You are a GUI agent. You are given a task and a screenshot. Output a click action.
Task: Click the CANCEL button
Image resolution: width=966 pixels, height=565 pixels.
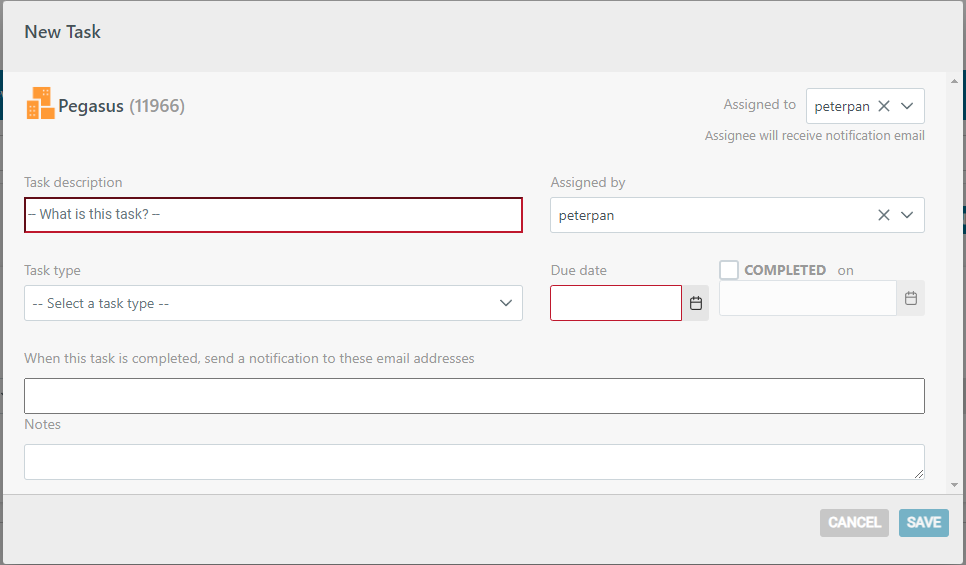tap(854, 522)
